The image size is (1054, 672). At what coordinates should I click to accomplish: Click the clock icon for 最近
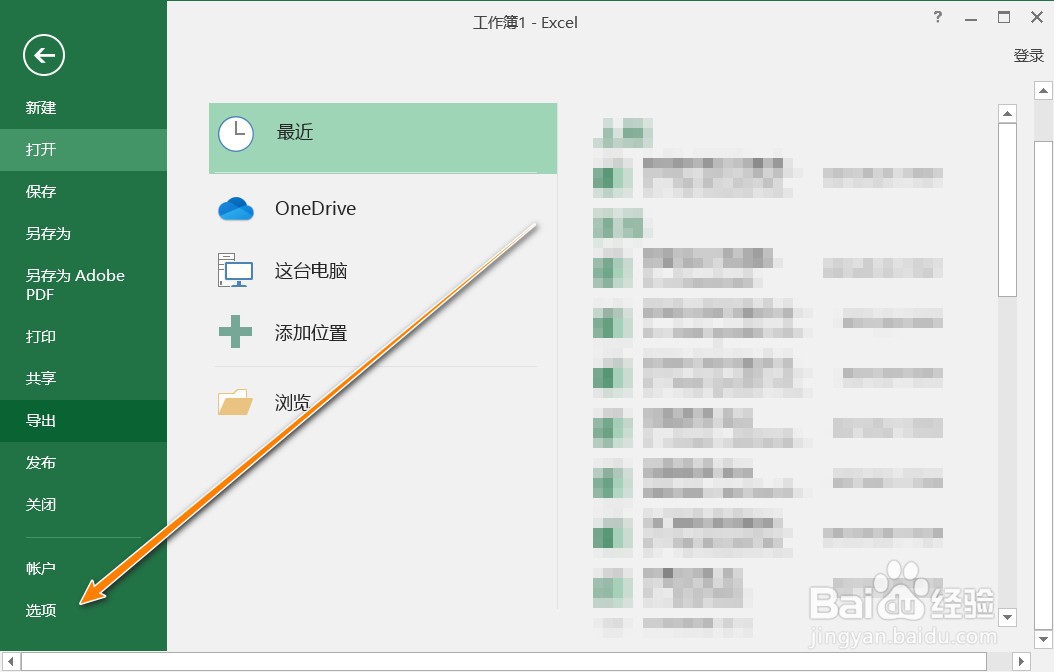236,134
